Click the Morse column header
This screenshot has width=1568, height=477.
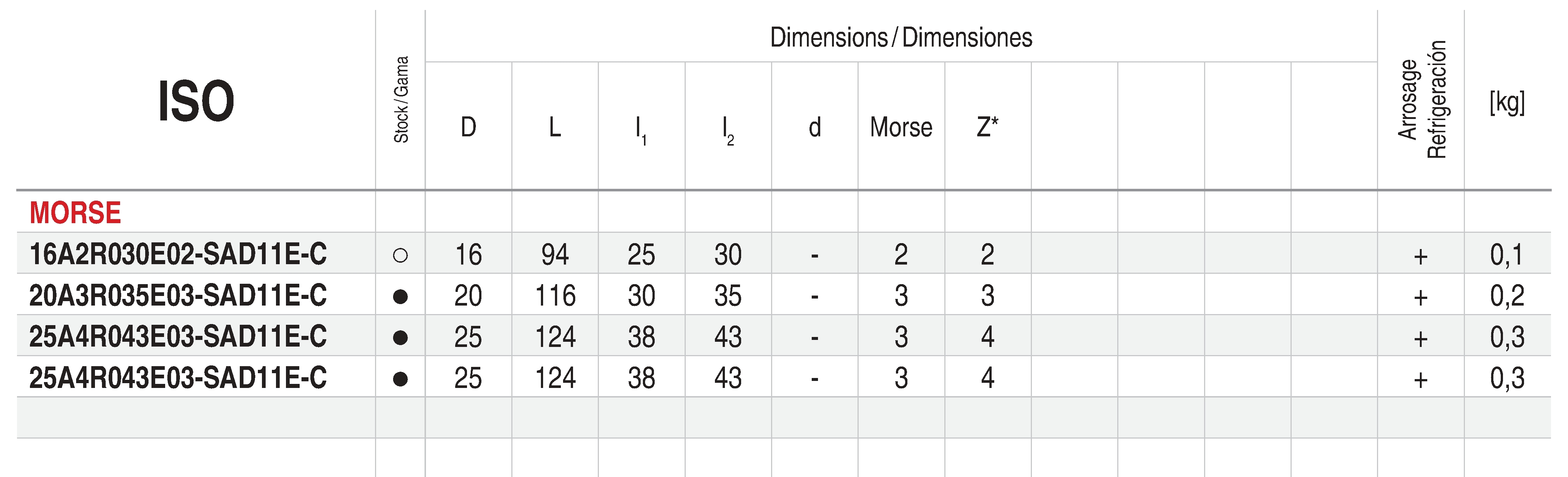[901, 127]
